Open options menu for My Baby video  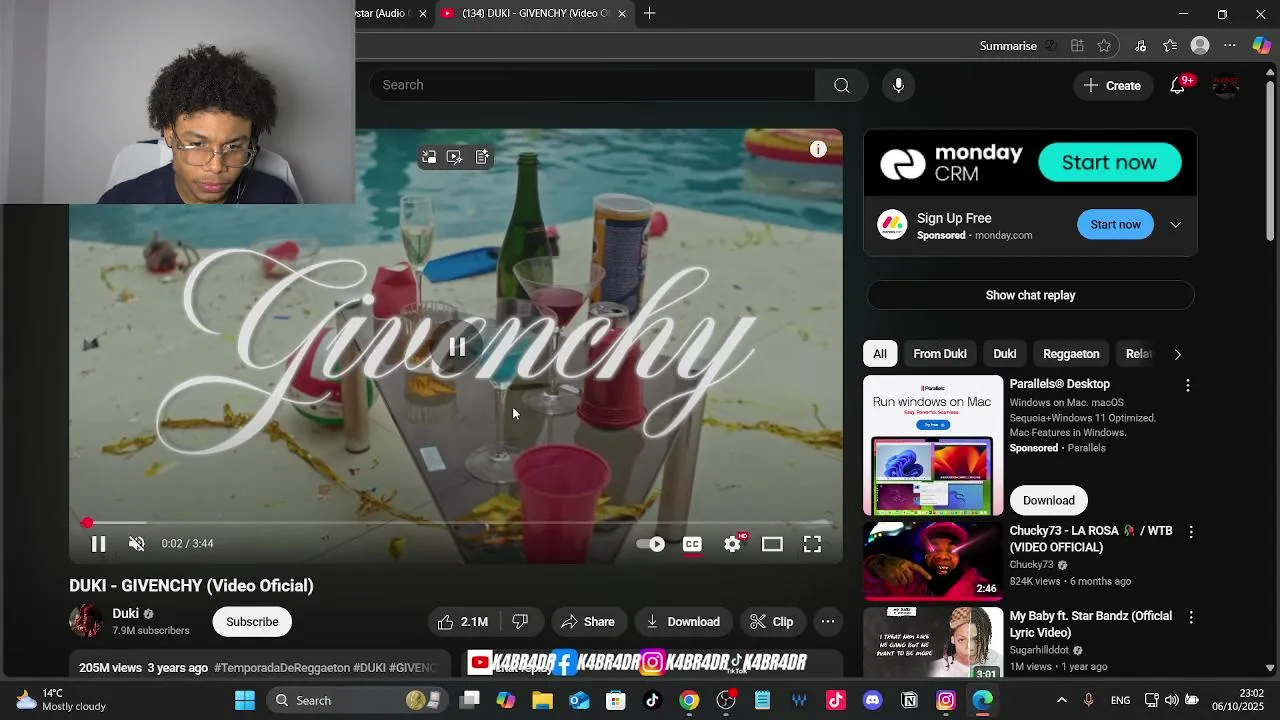(1190, 617)
